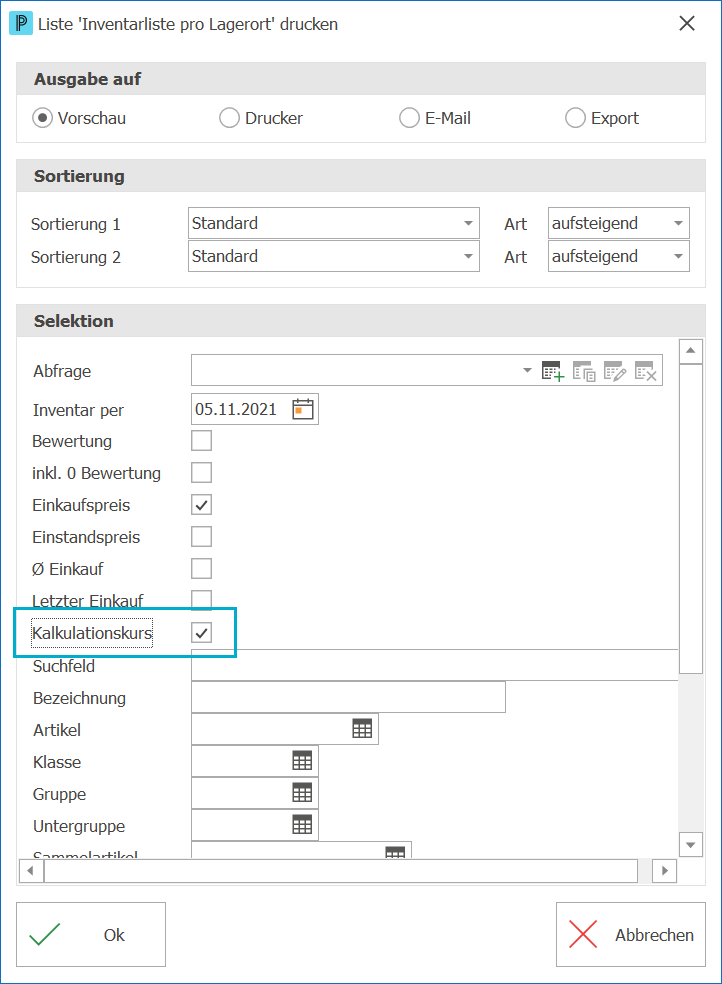
Task: Click the horizontal scrollbar thumb in Selektion
Action: tap(341, 870)
